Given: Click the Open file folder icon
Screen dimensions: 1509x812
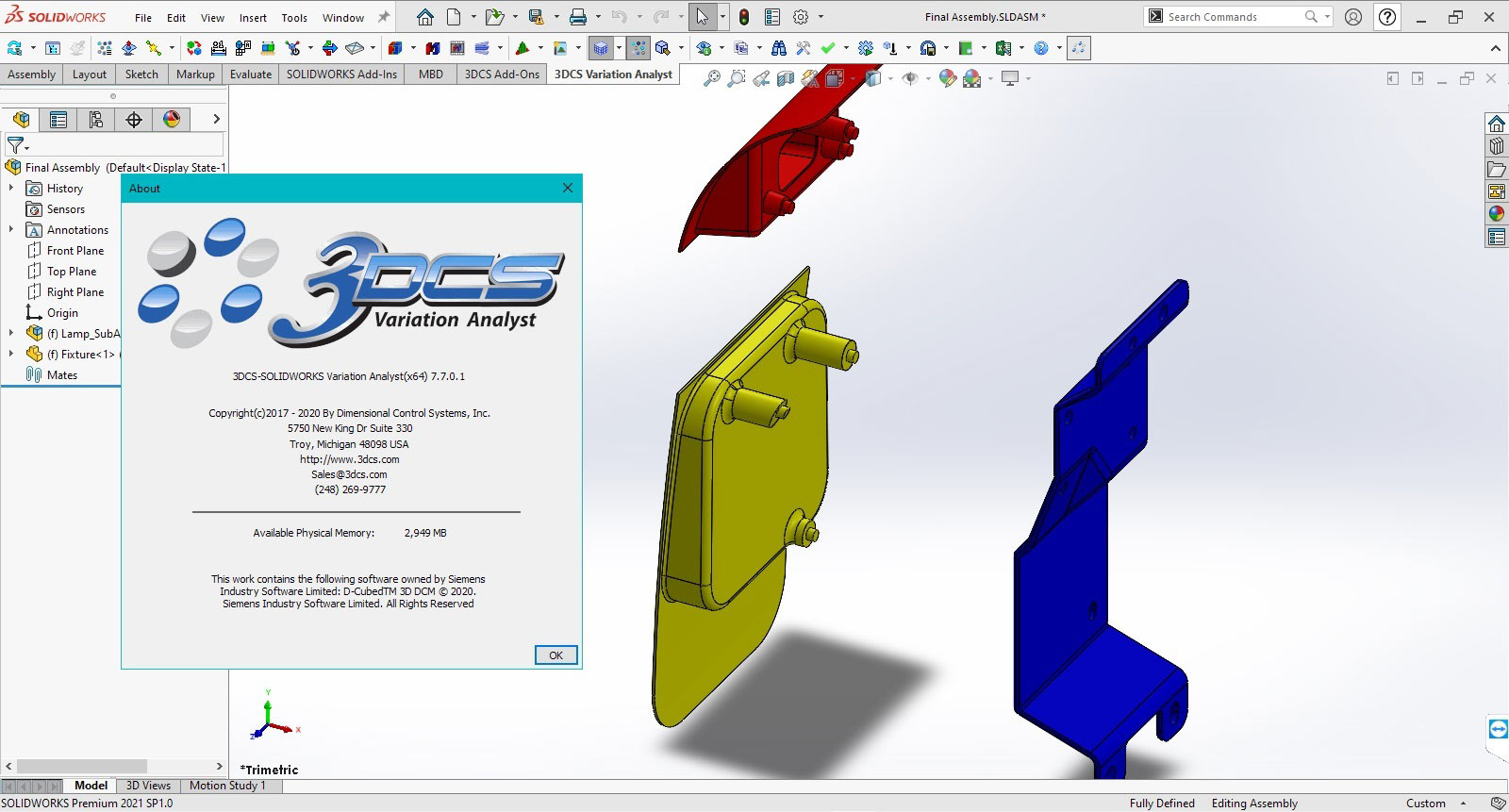Looking at the screenshot, I should point(494,17).
